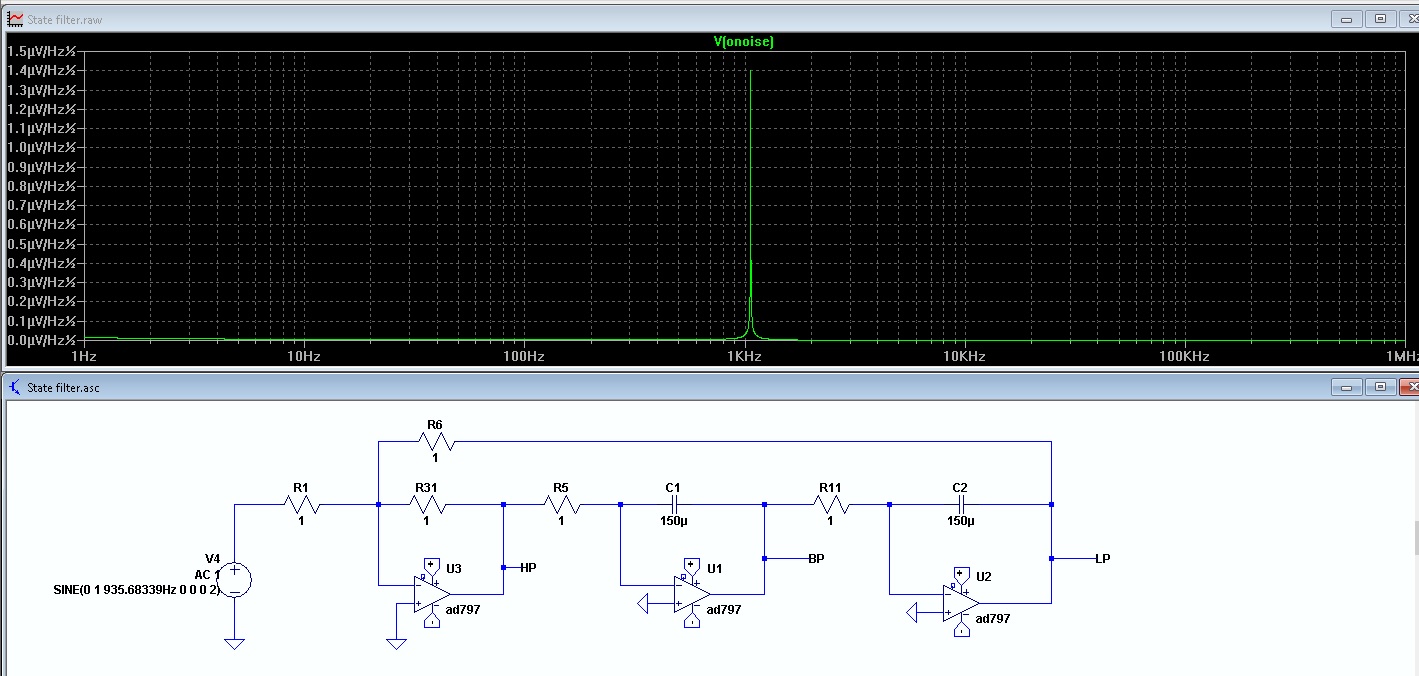Click the schematic icon in State filter.asc title bar
Viewport: 1419px width, 676px height.
pyautogui.click(x=14, y=387)
